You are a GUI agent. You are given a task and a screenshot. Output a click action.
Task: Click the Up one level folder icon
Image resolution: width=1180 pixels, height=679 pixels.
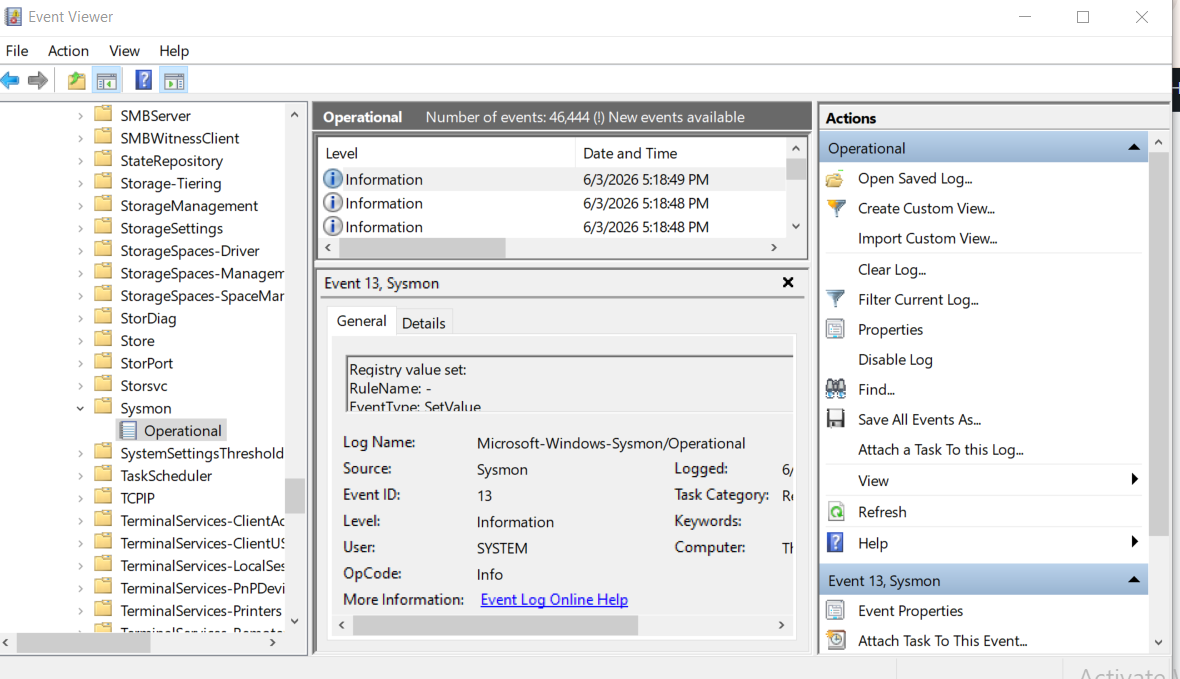click(x=76, y=81)
